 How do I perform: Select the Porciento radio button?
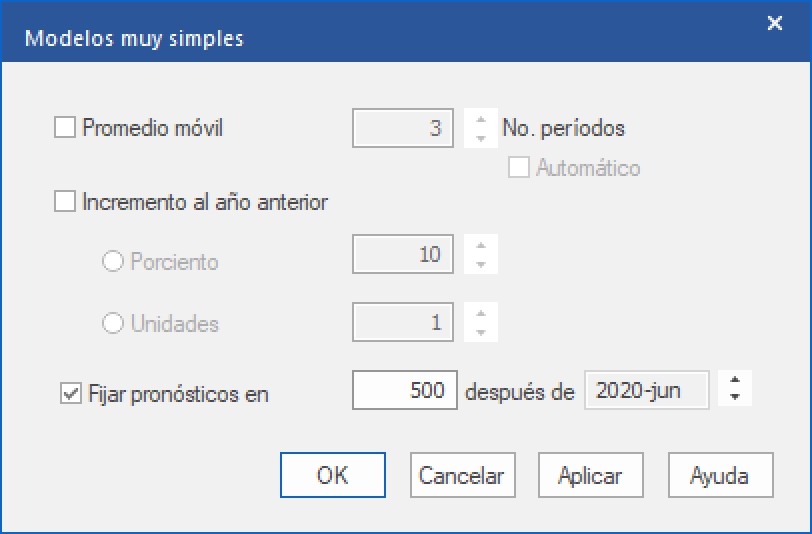coord(114,263)
